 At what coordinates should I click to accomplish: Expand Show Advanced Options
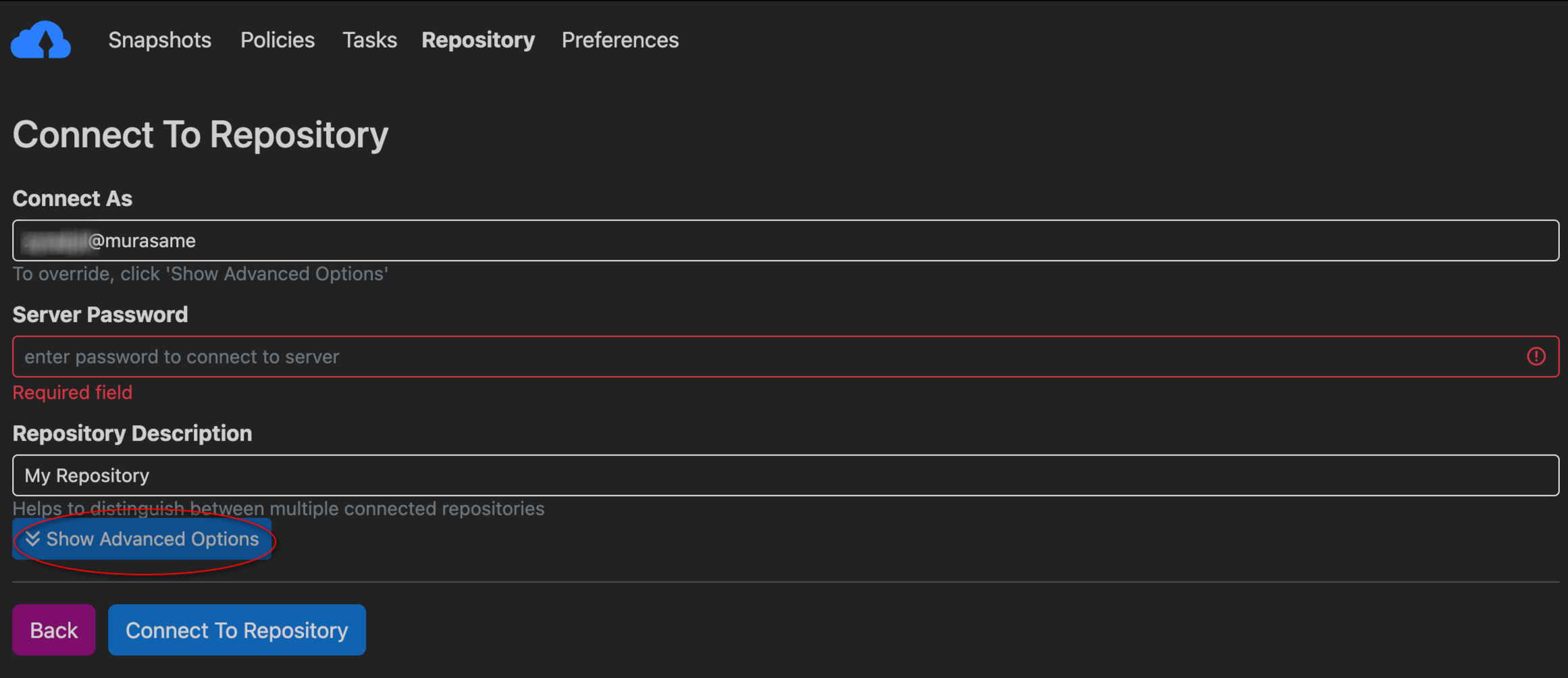[x=152, y=539]
